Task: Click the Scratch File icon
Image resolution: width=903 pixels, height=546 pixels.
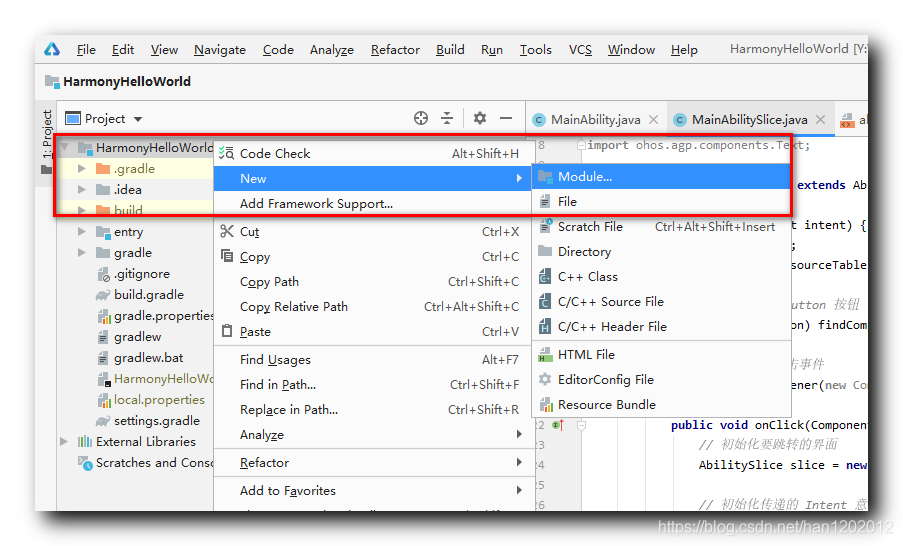Action: (545, 226)
